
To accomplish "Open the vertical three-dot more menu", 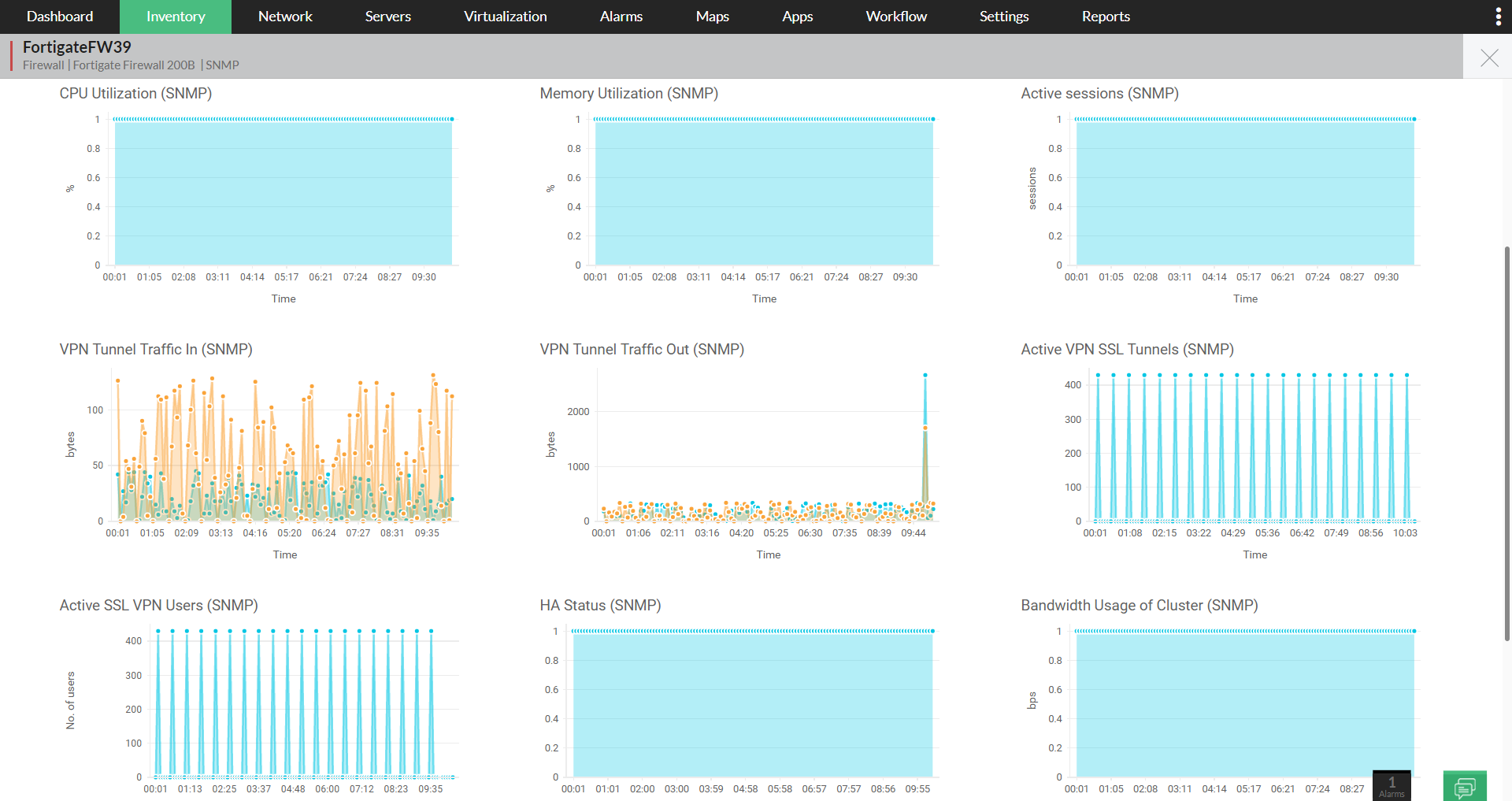I will pyautogui.click(x=1498, y=17).
